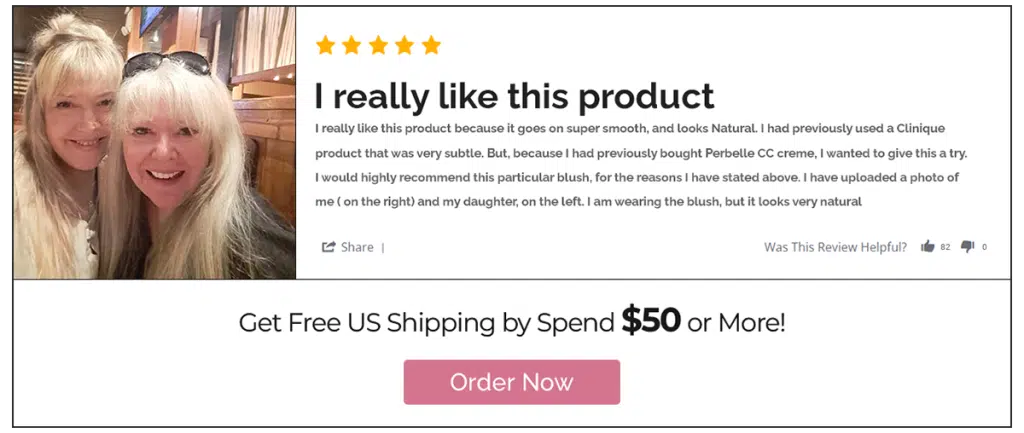
Task: Select the fifth rating star
Action: click(431, 45)
